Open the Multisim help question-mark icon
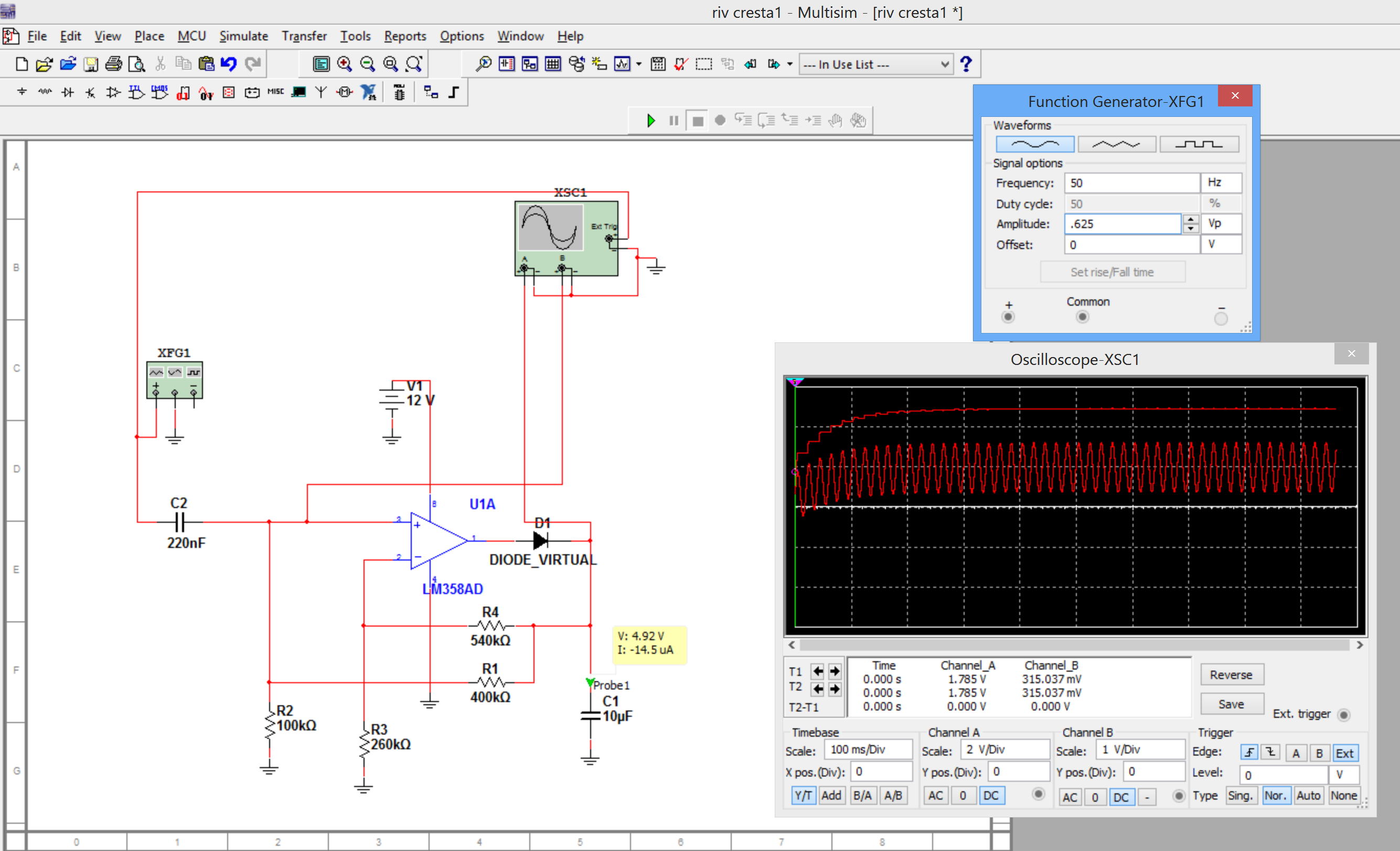This screenshot has height=851, width=1400. coord(966,63)
